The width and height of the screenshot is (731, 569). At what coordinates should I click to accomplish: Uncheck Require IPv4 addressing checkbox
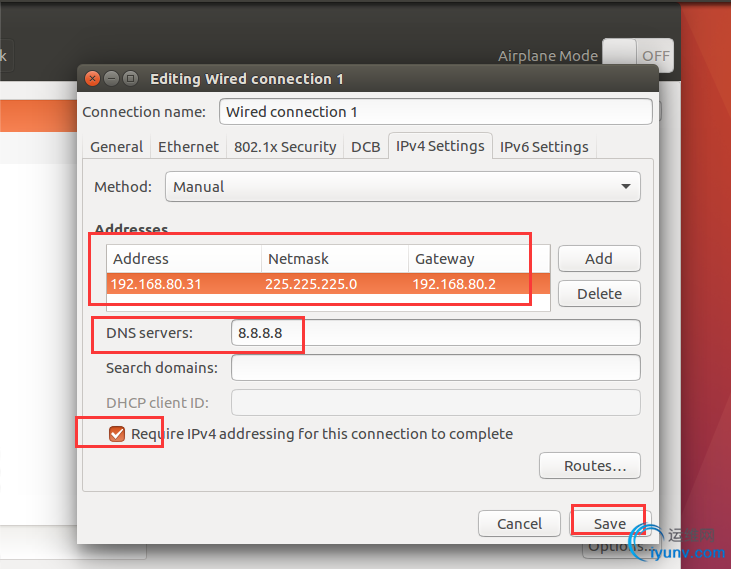(117, 433)
